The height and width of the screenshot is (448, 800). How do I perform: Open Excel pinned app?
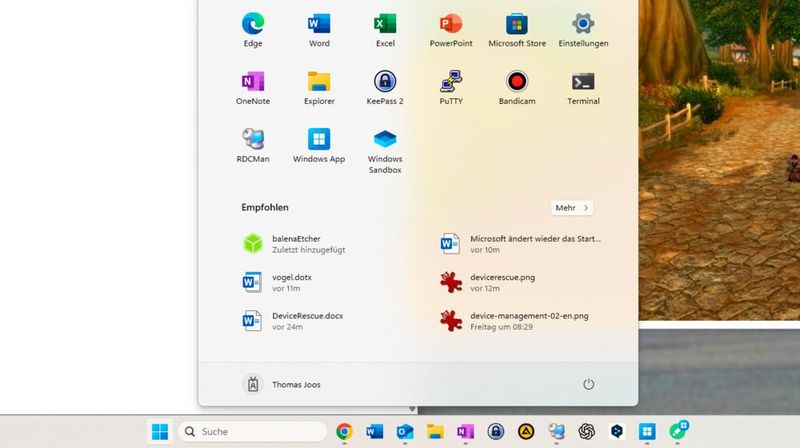[x=385, y=30]
